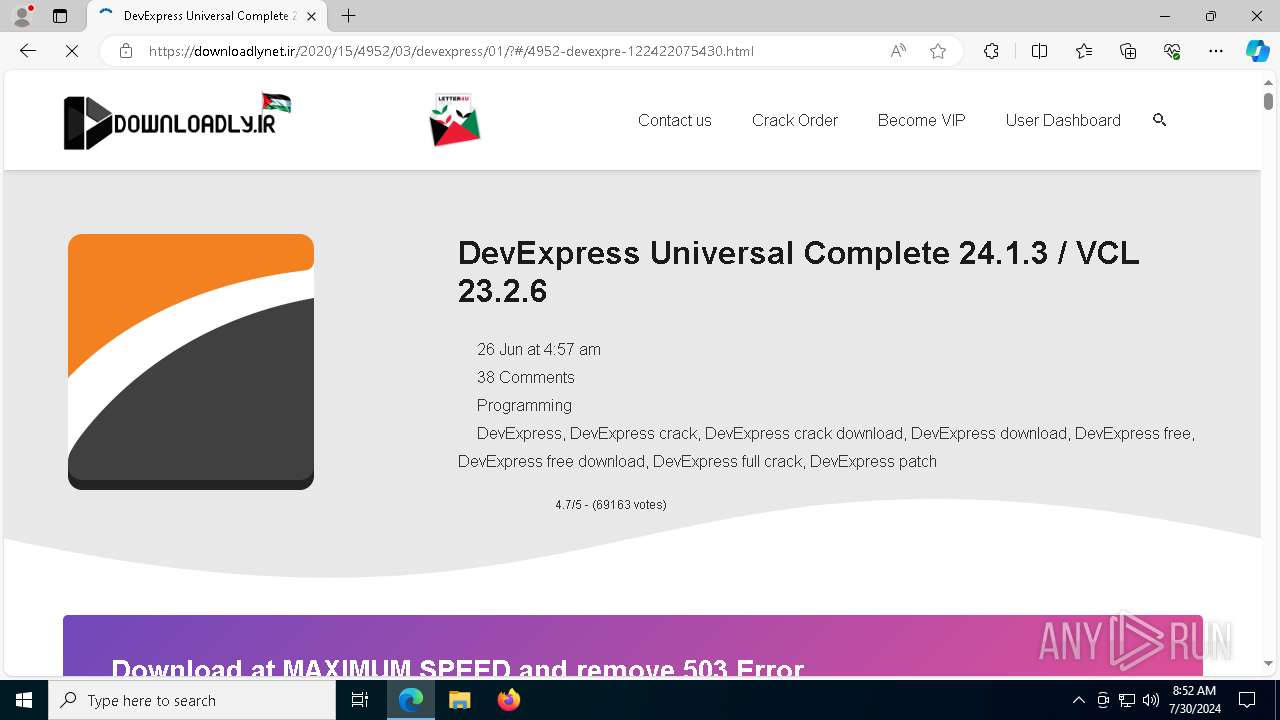Screen dimensions: 1280x720
Task: Open the tab actions menu icon
Action: click(60, 16)
